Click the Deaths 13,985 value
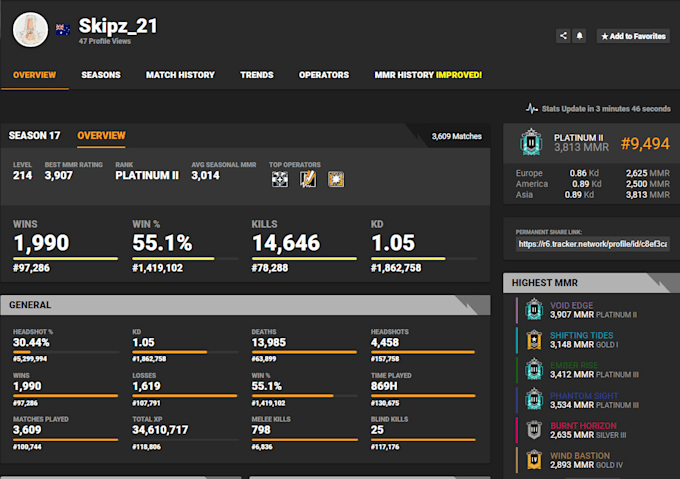Screen dimensions: 680x479 pos(268,342)
